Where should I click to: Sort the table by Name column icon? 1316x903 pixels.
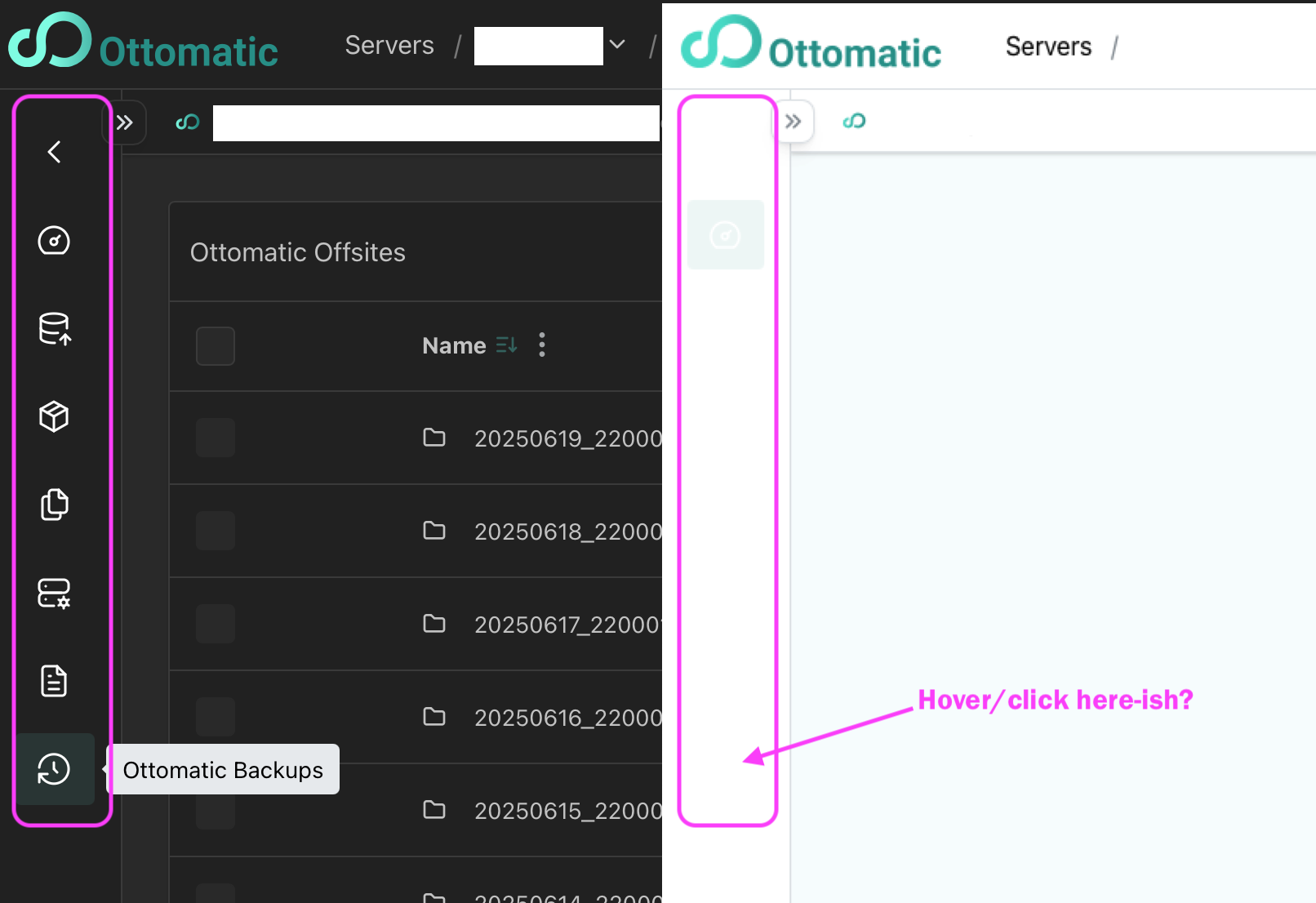(x=507, y=345)
